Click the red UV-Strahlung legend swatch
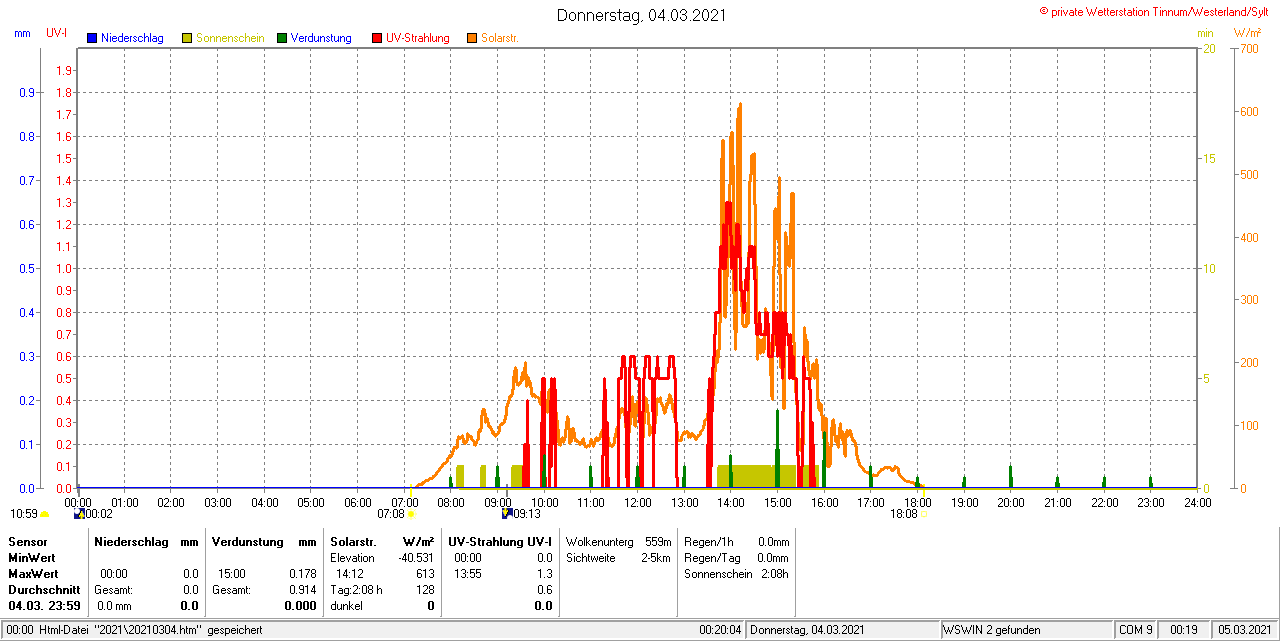1280x641 pixels. [x=377, y=38]
